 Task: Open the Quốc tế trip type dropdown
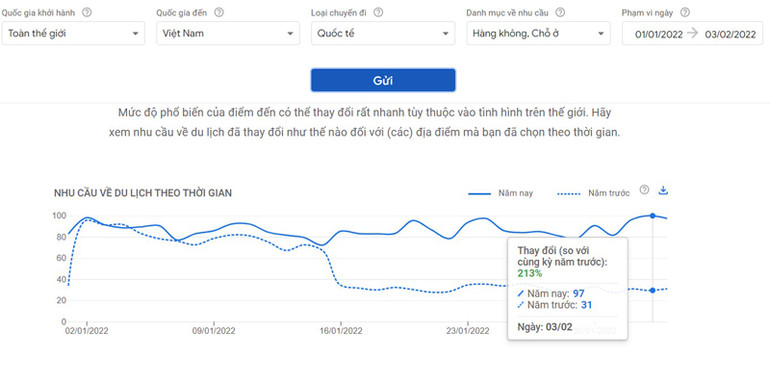(x=383, y=33)
